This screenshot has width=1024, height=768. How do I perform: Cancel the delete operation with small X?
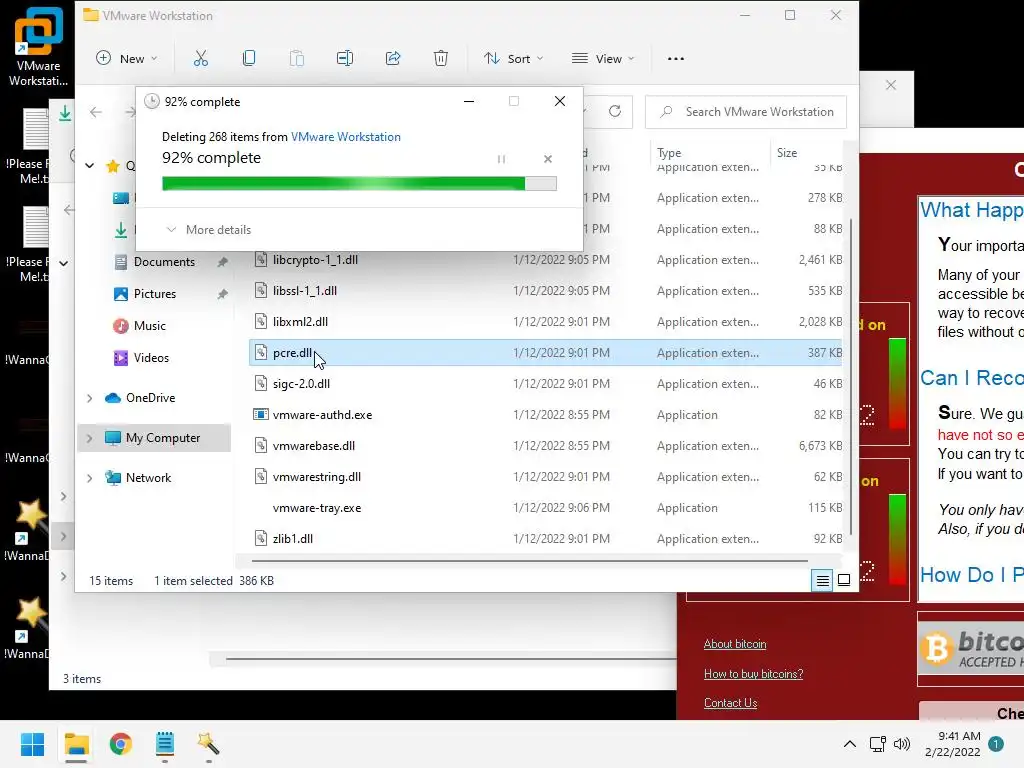point(548,159)
